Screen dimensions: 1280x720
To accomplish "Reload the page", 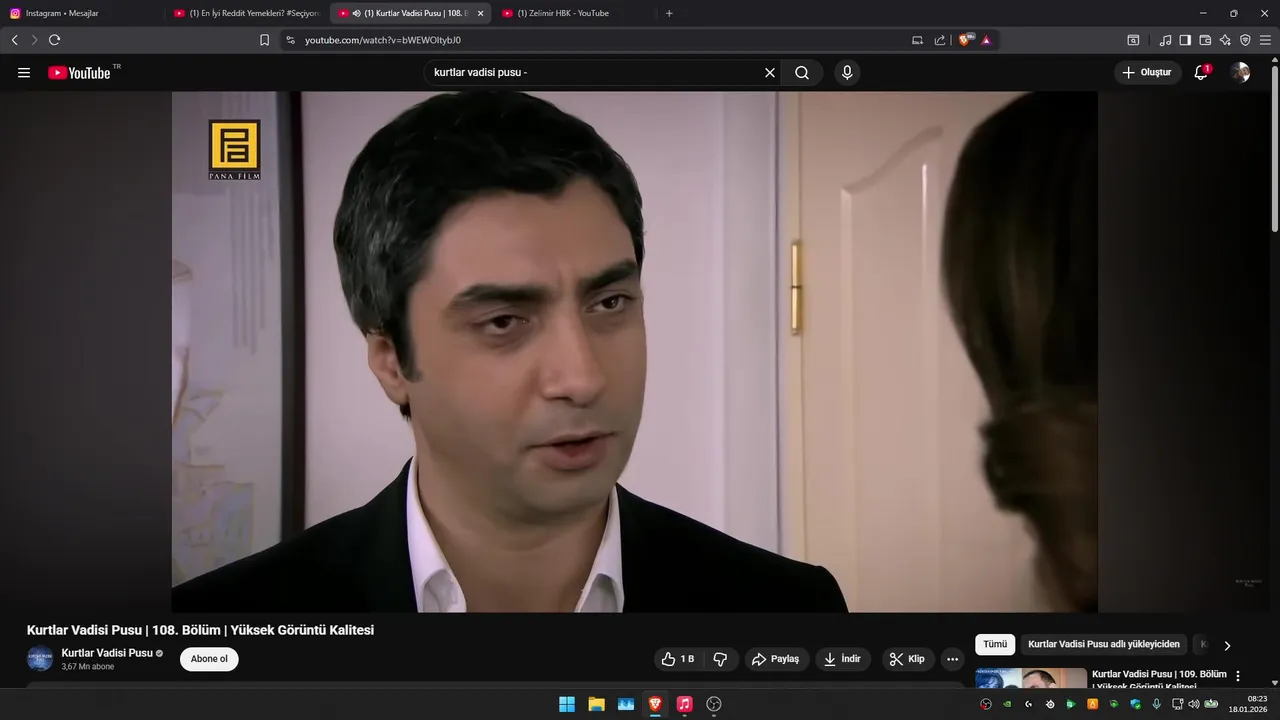I will [x=54, y=40].
